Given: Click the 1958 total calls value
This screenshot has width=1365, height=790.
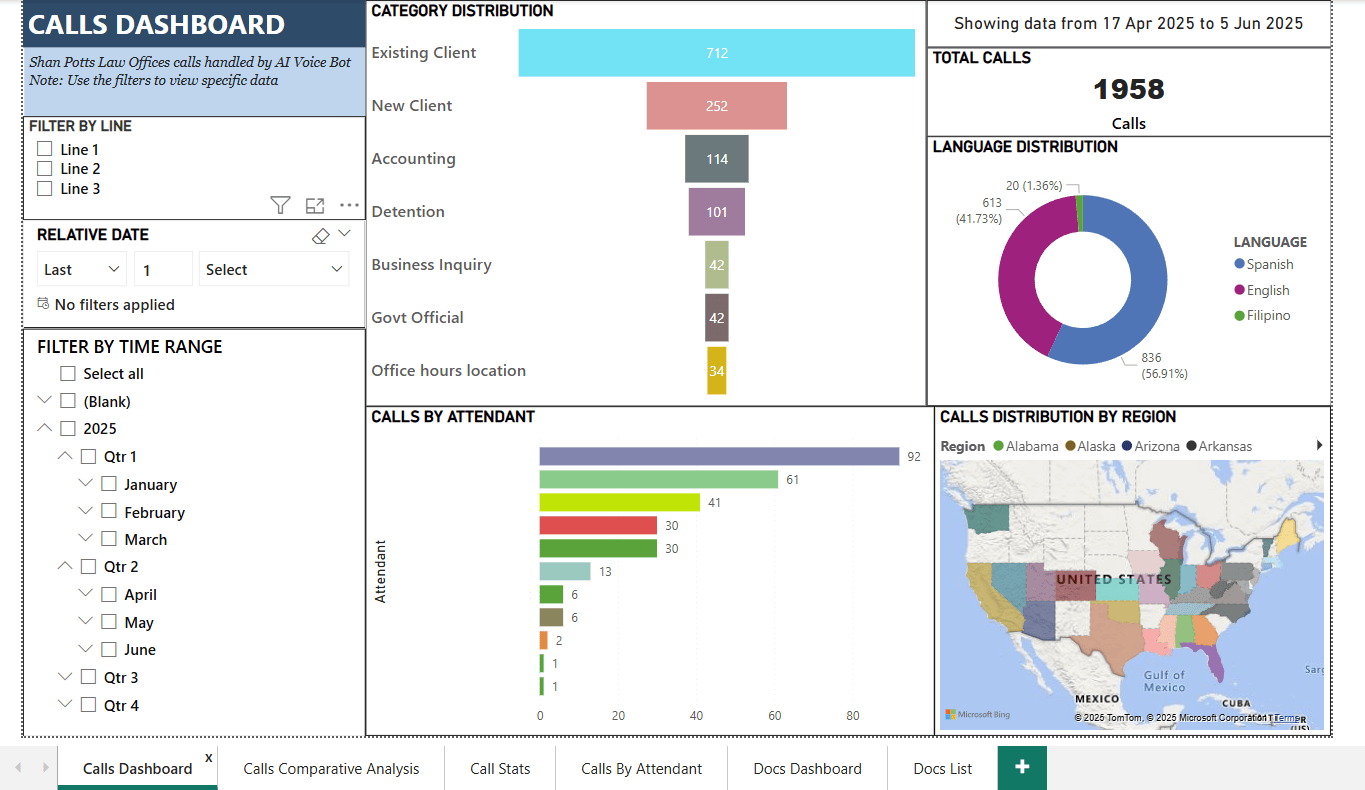Looking at the screenshot, I should coord(1129,90).
